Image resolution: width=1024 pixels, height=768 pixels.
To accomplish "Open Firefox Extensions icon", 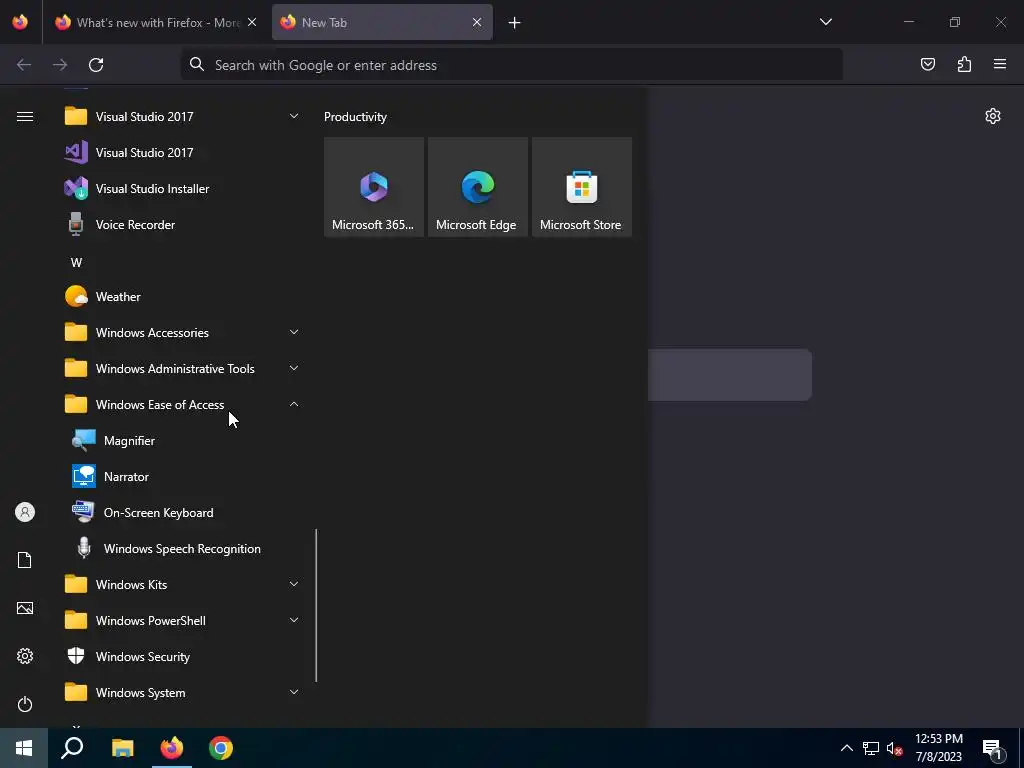I will 964,64.
